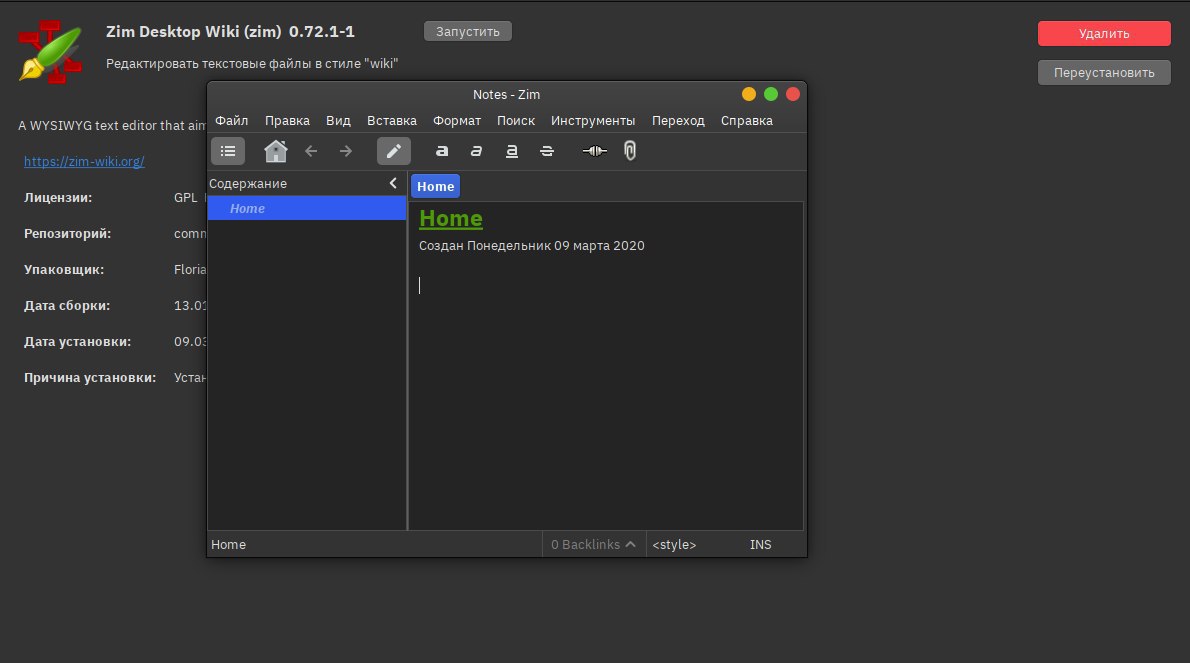Image resolution: width=1190 pixels, height=663 pixels.
Task: Click the orange minimize window button
Action: (749, 94)
